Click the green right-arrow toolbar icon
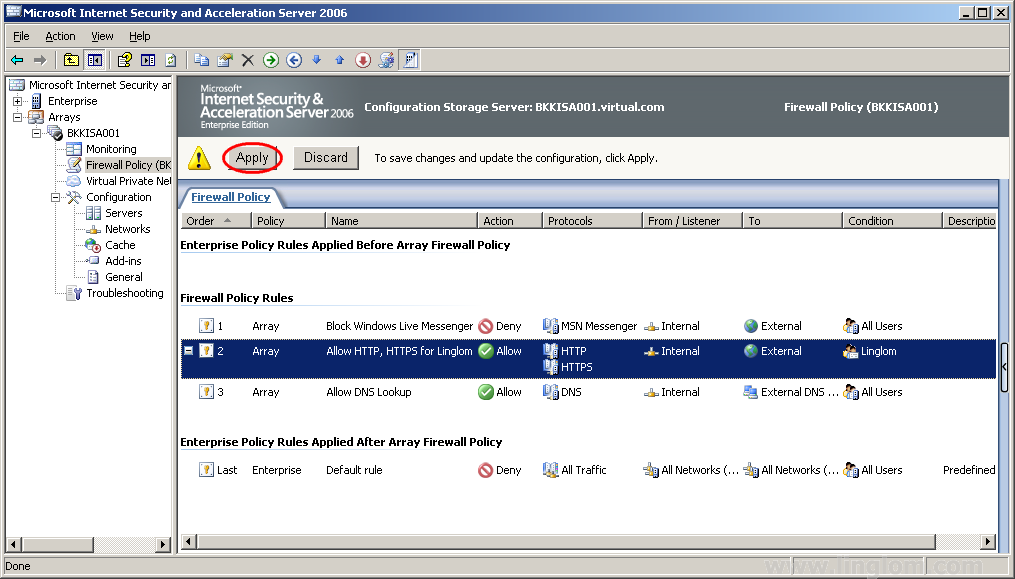Screen dimensions: 1015x579 (271, 60)
